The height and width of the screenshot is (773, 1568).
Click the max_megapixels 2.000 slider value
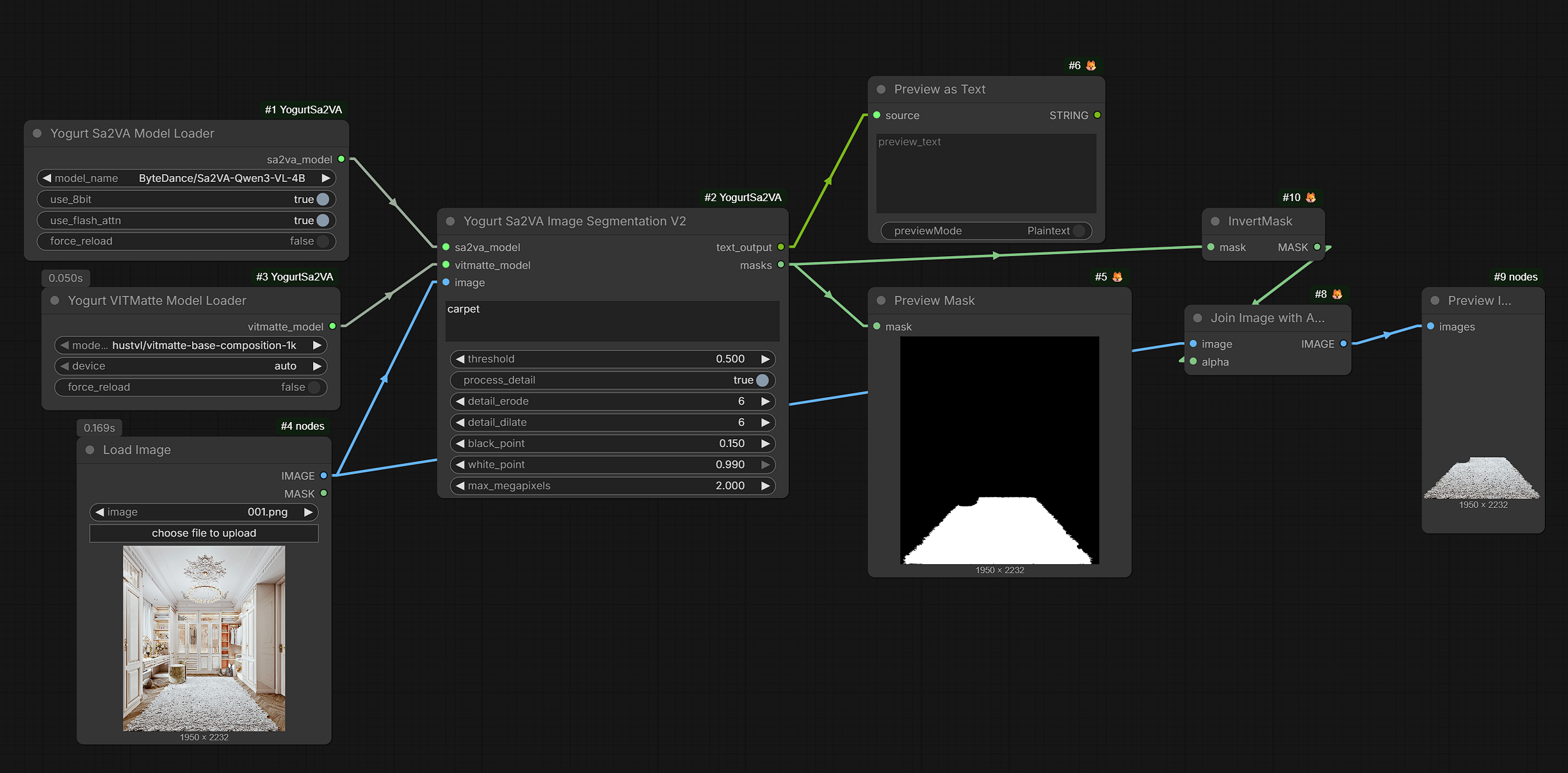730,485
